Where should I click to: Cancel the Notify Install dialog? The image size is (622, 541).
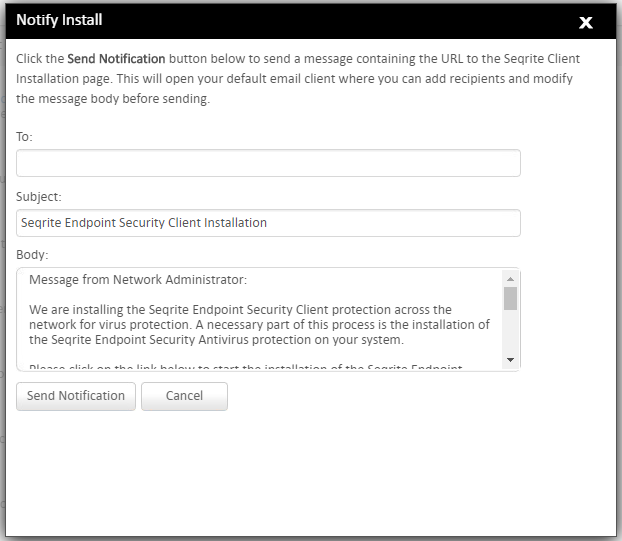(x=184, y=396)
